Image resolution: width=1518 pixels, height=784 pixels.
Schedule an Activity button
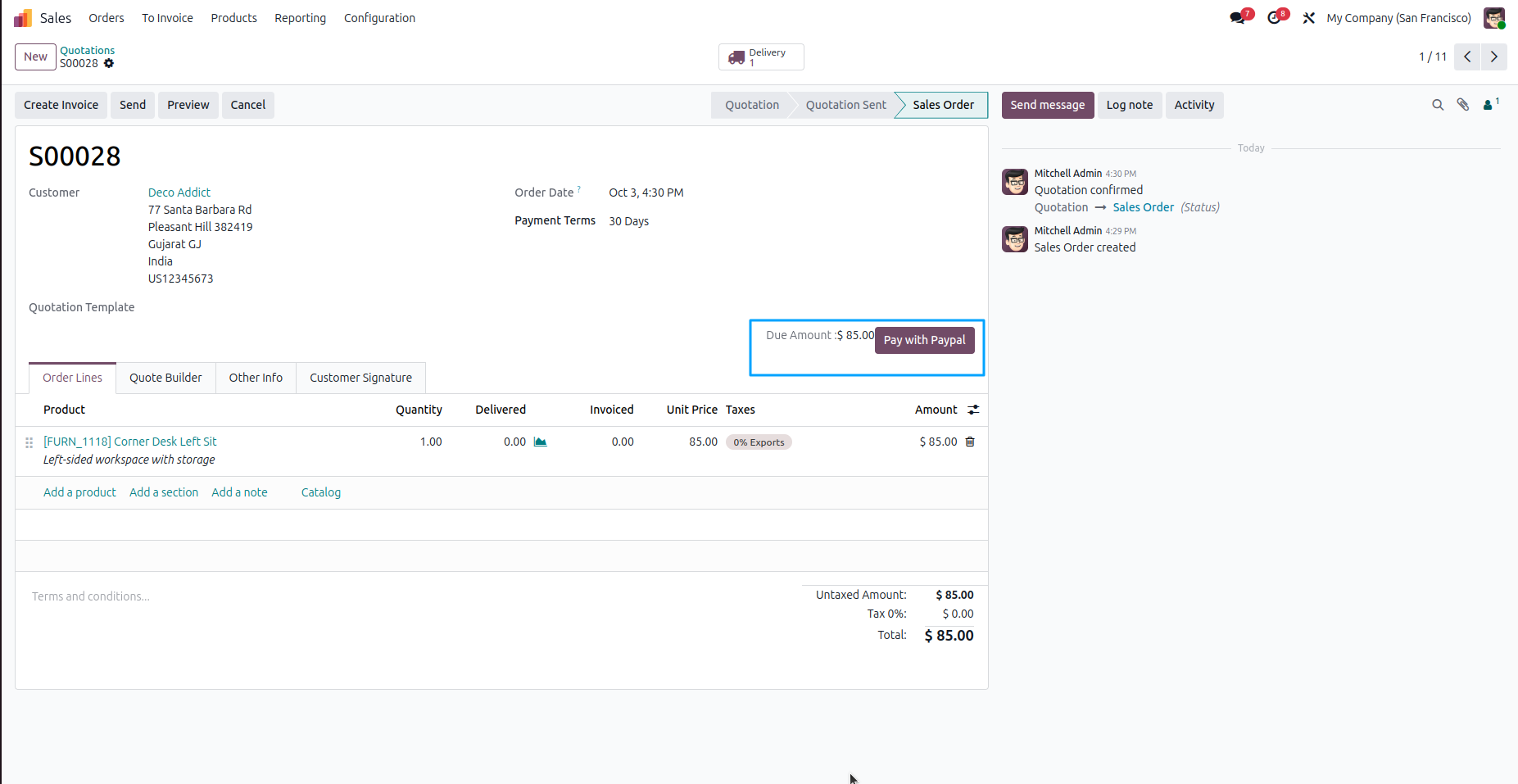coord(1194,105)
